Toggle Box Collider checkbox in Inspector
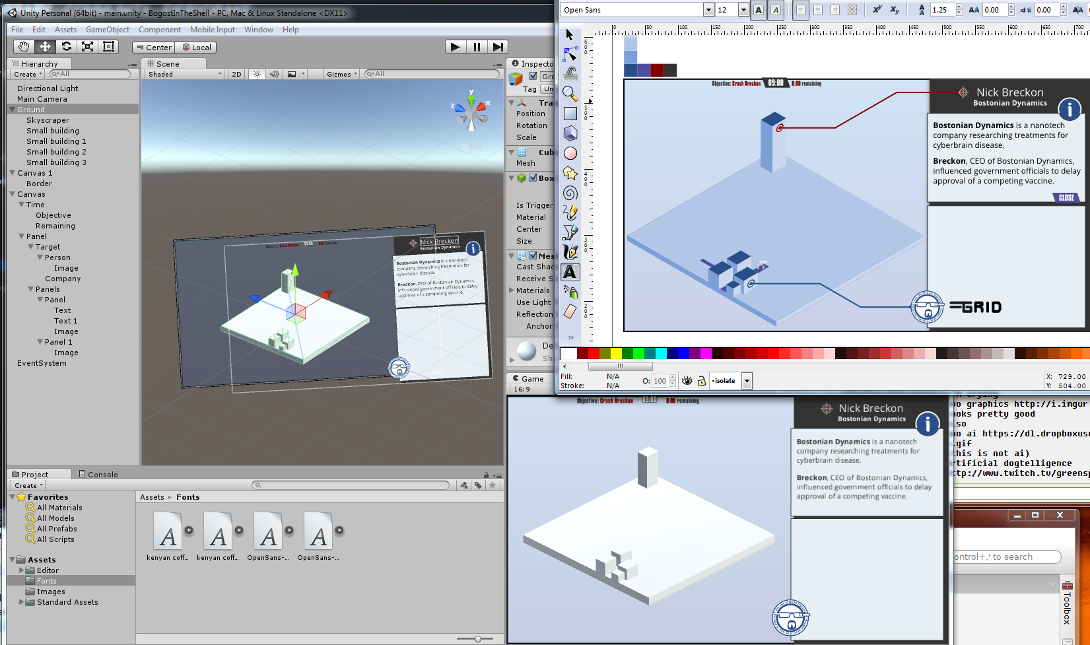1090x645 pixels. pyautogui.click(x=533, y=178)
